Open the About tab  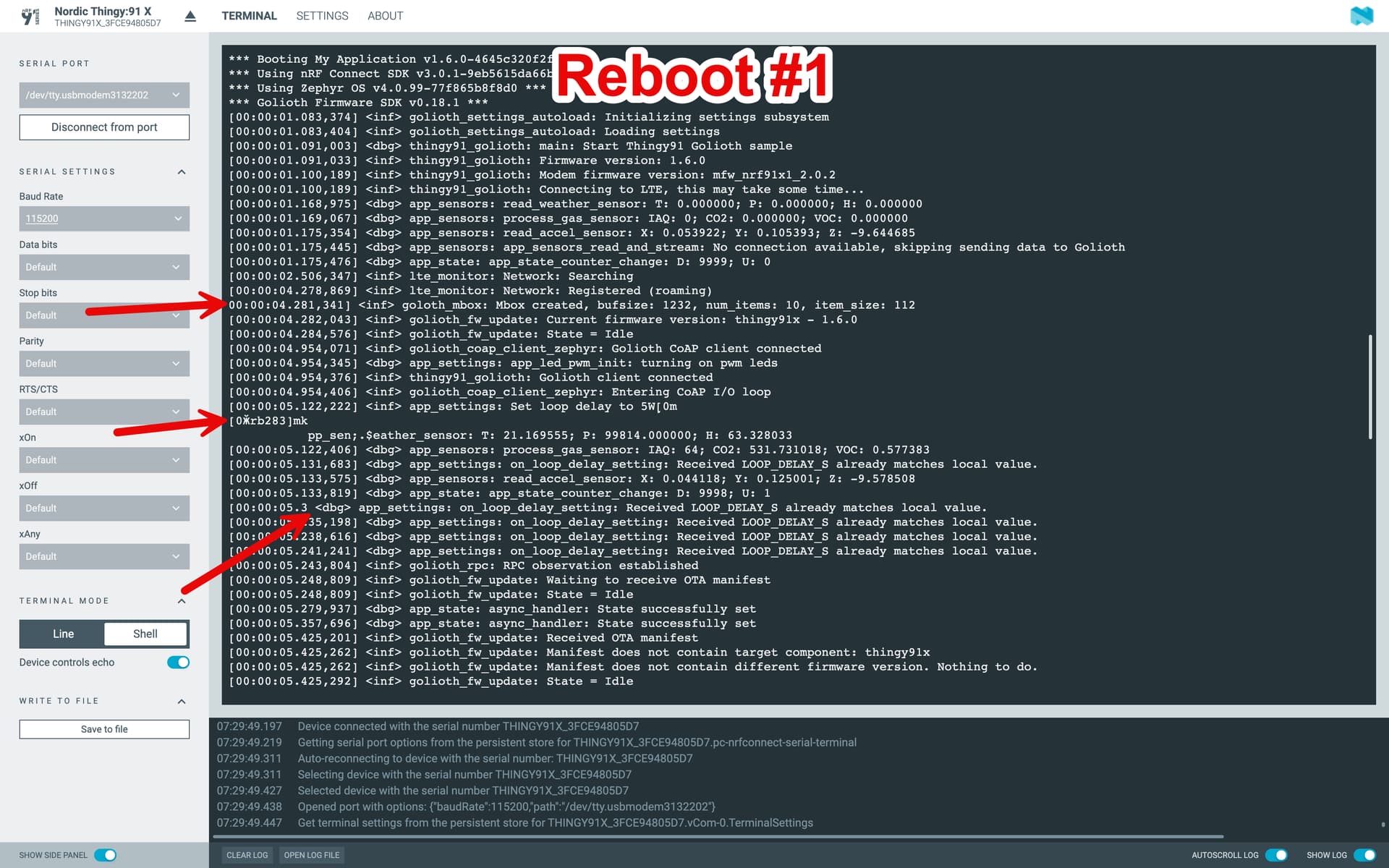click(385, 16)
